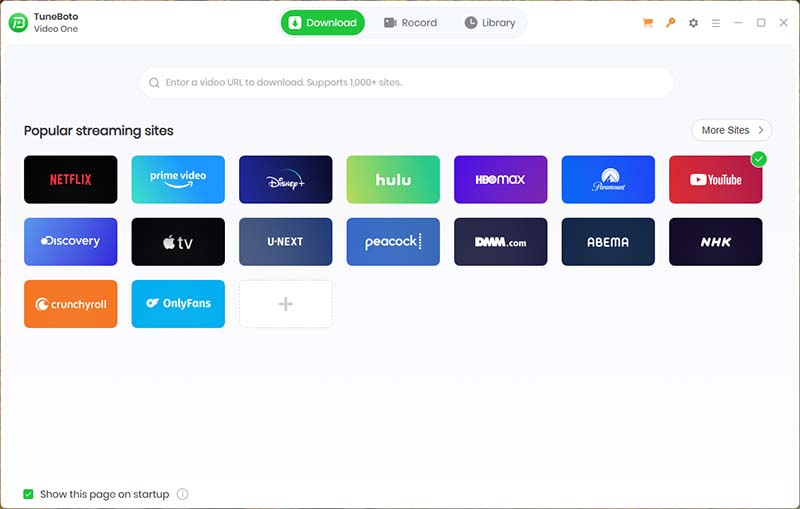Click the TuneBoto app logo
Viewport: 800px width, 509px height.
pos(18,22)
